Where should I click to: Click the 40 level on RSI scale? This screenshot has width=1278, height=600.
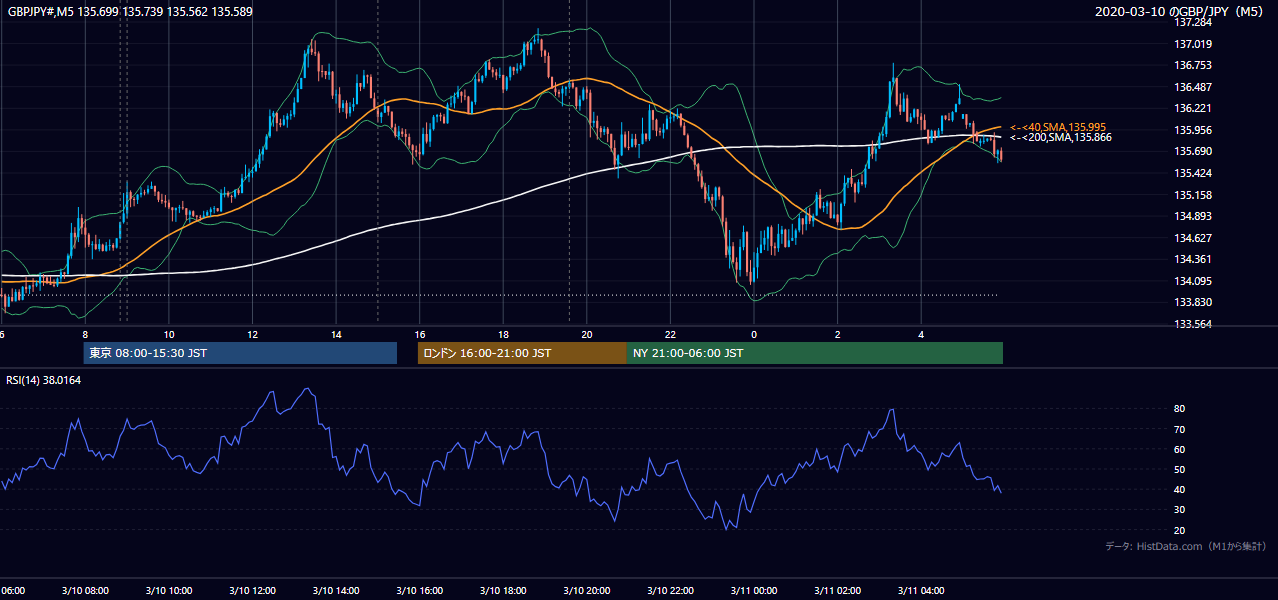1179,489
